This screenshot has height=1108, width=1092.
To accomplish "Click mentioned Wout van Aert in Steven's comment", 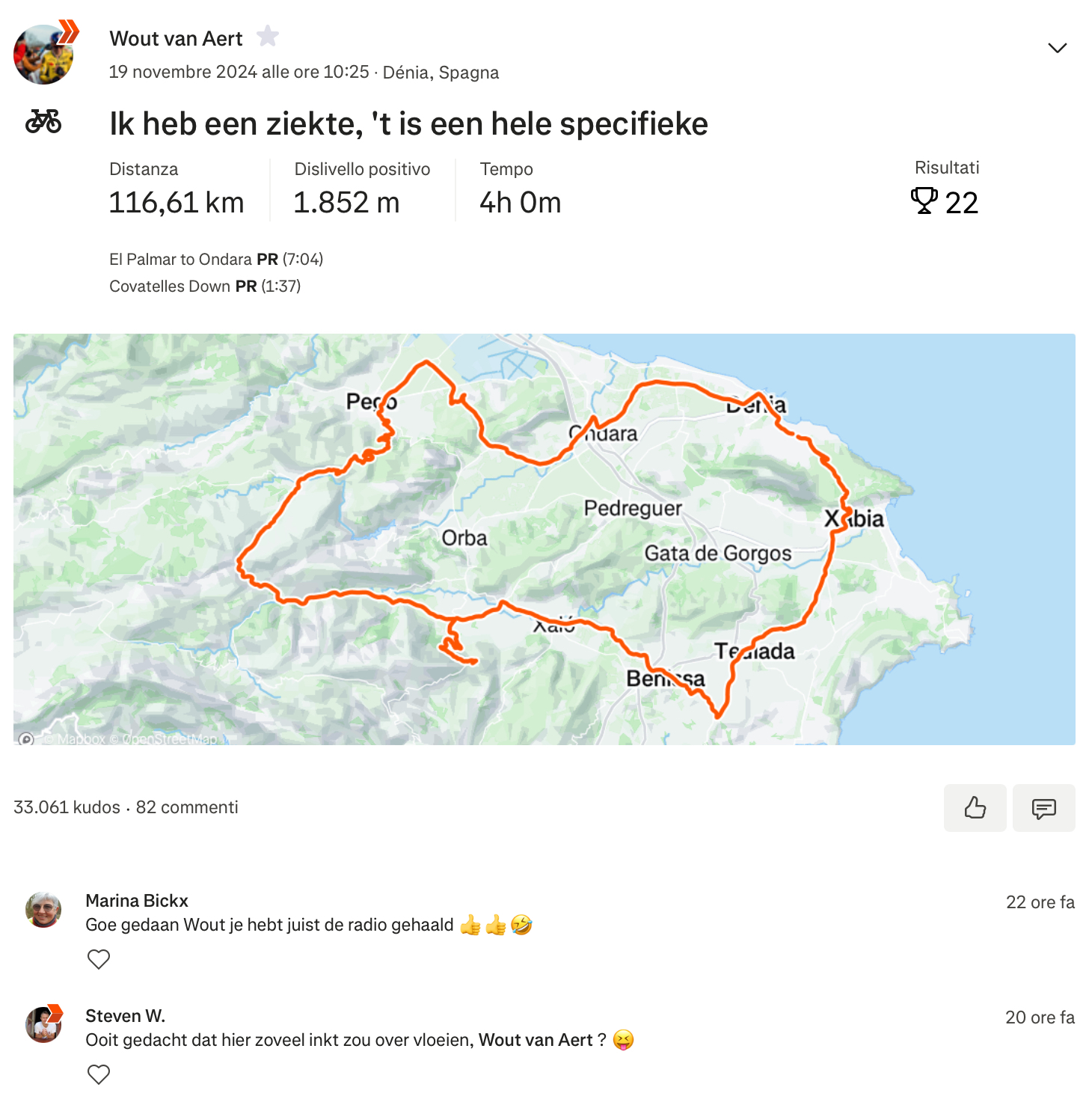I will click(x=536, y=1040).
